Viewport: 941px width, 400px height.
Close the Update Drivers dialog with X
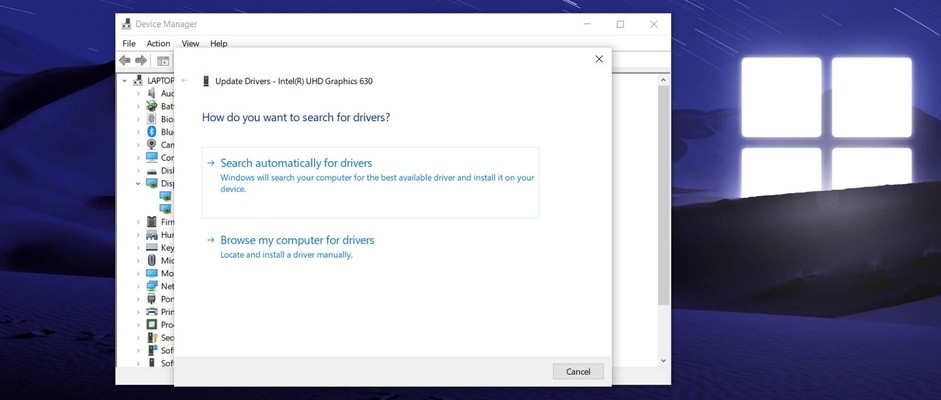pos(599,59)
